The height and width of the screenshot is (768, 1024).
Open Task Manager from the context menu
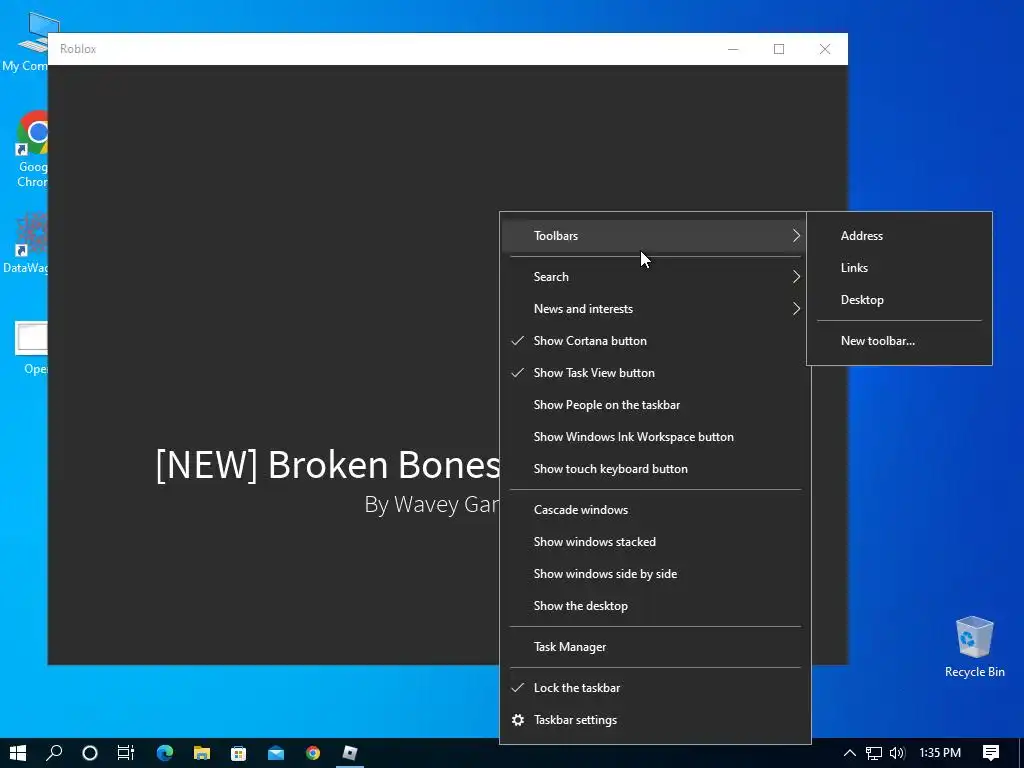655,647
